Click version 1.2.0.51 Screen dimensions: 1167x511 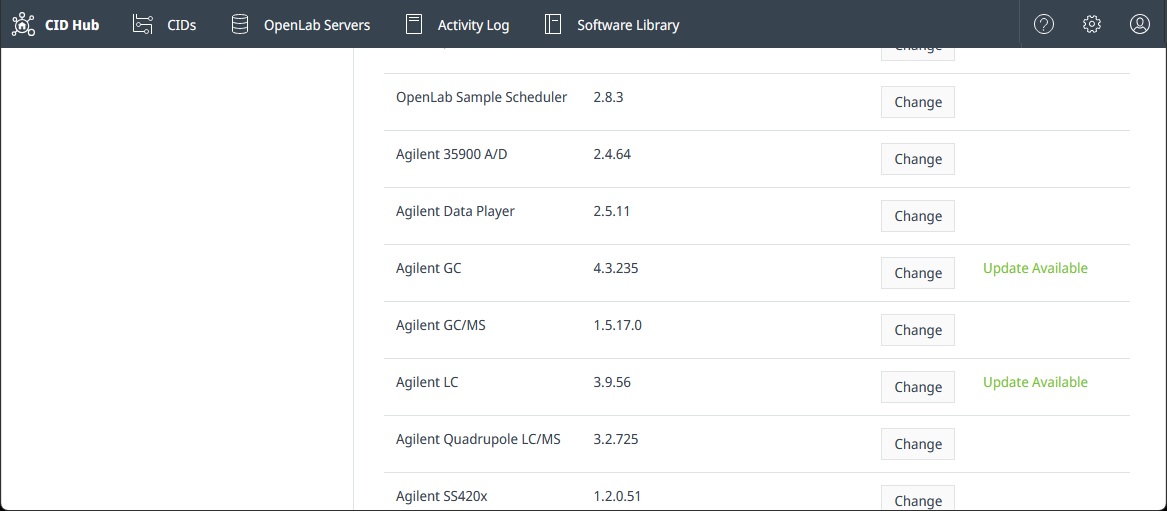click(616, 496)
